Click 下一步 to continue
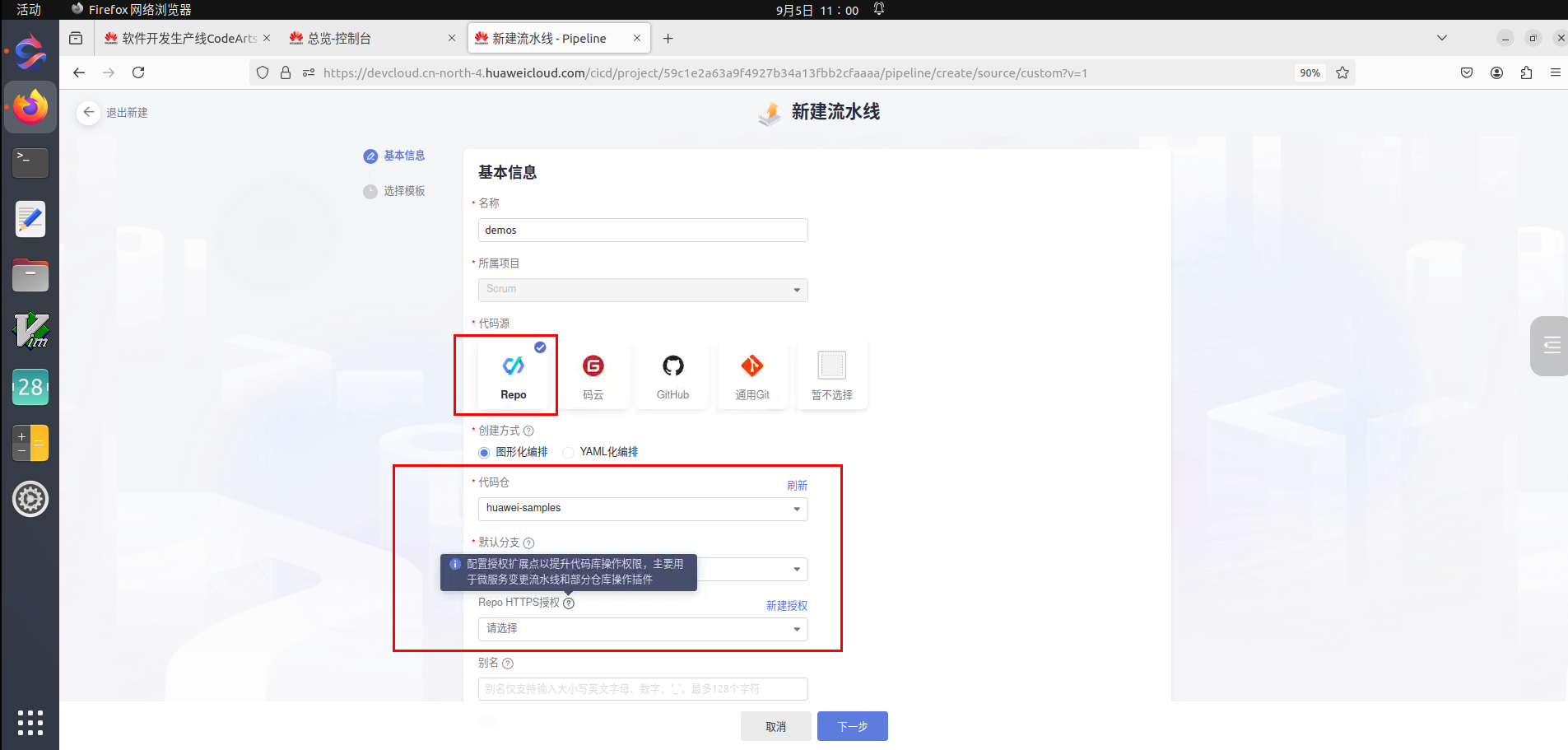 click(853, 726)
